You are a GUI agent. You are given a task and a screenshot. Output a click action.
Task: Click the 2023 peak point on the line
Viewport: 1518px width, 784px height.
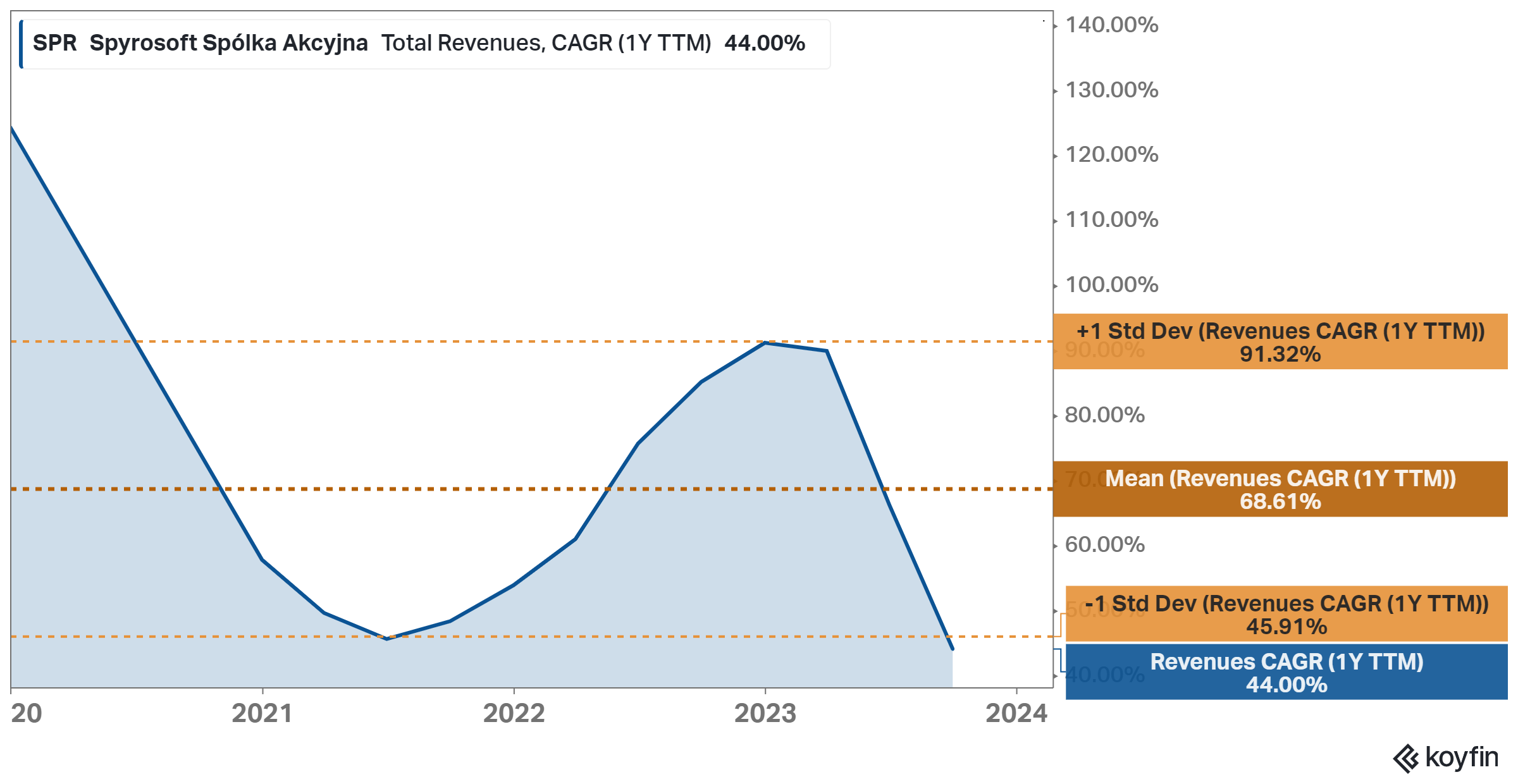pos(765,343)
